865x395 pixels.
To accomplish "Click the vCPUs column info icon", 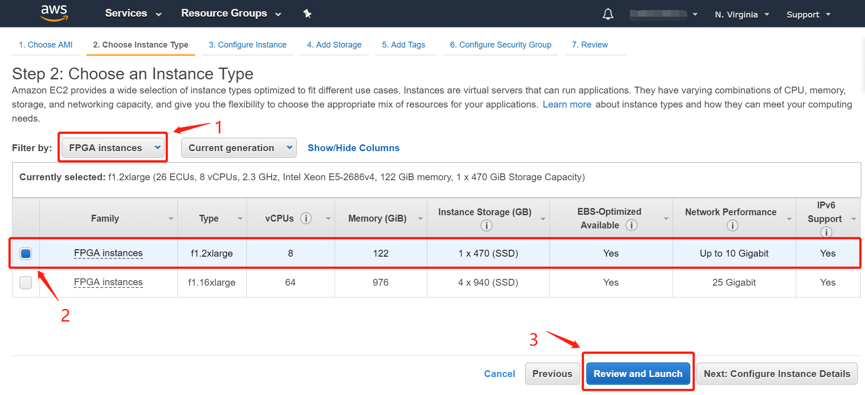I will click(306, 218).
